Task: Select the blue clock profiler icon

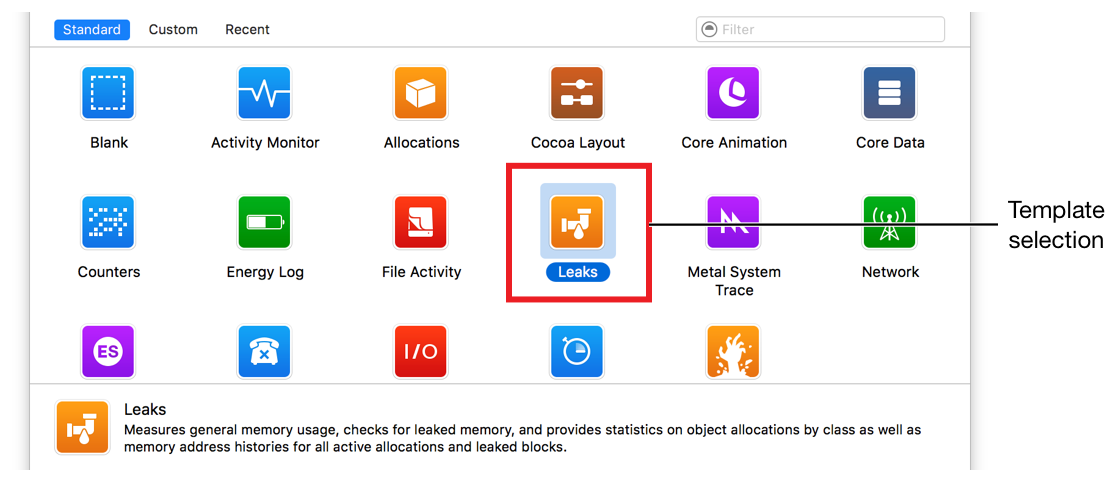Action: click(x=577, y=352)
